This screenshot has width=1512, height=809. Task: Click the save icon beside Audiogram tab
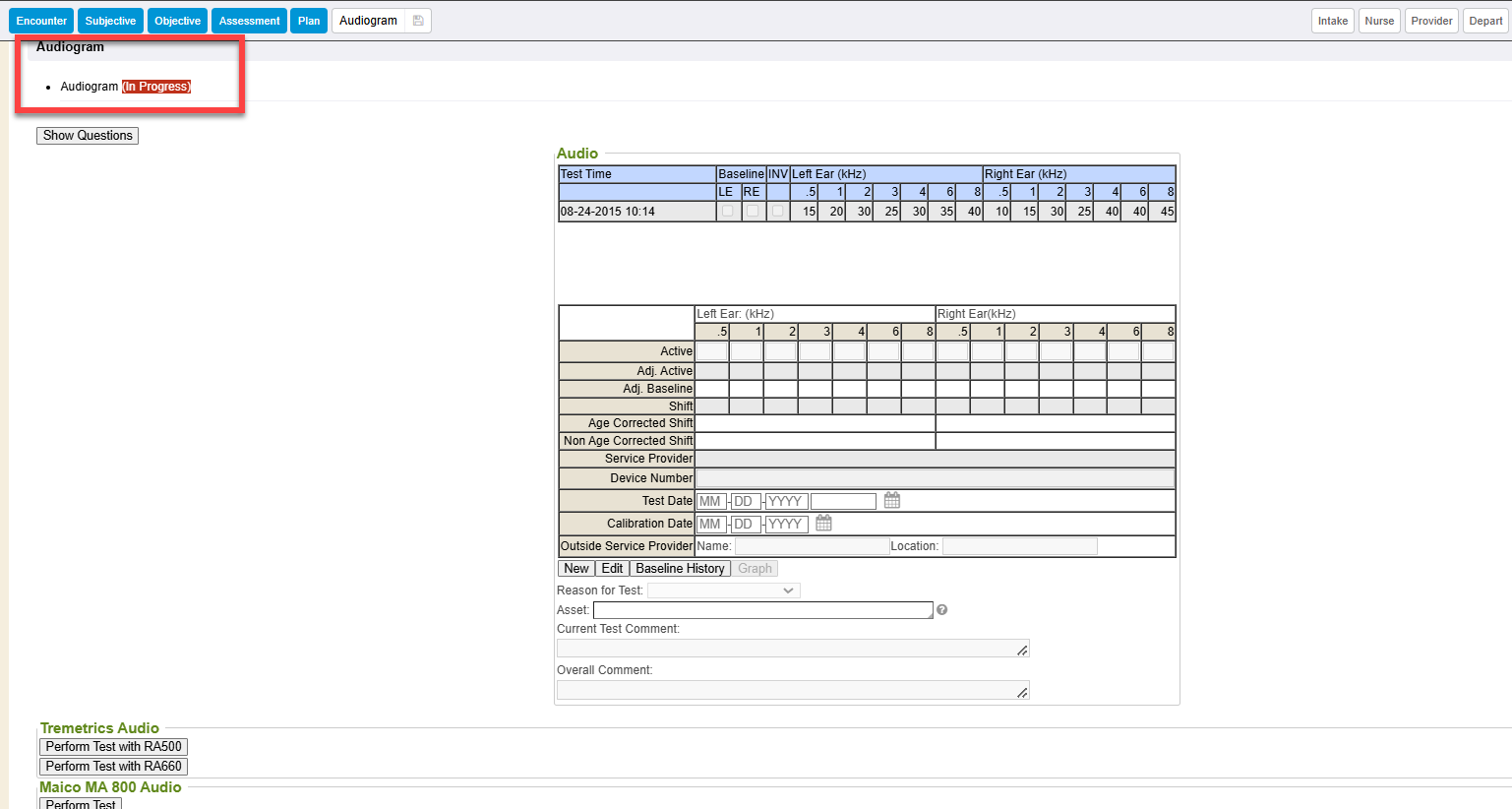point(418,21)
